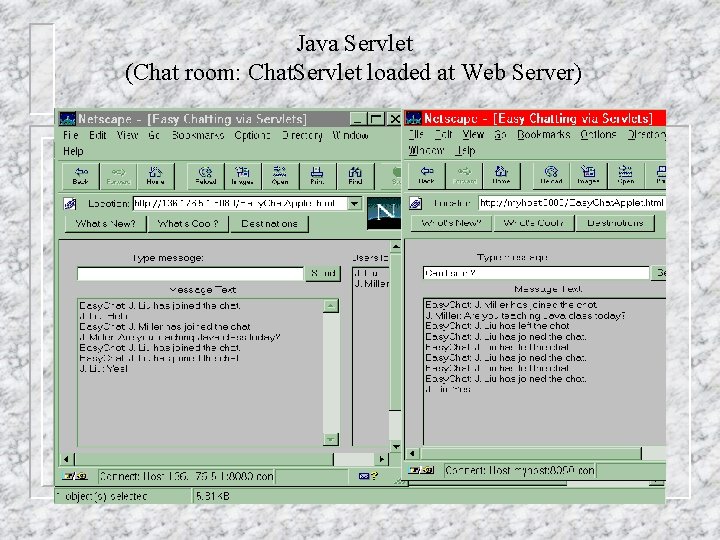Open the Edit menu in the left window
Screen dimensions: 720x540
tap(97, 135)
